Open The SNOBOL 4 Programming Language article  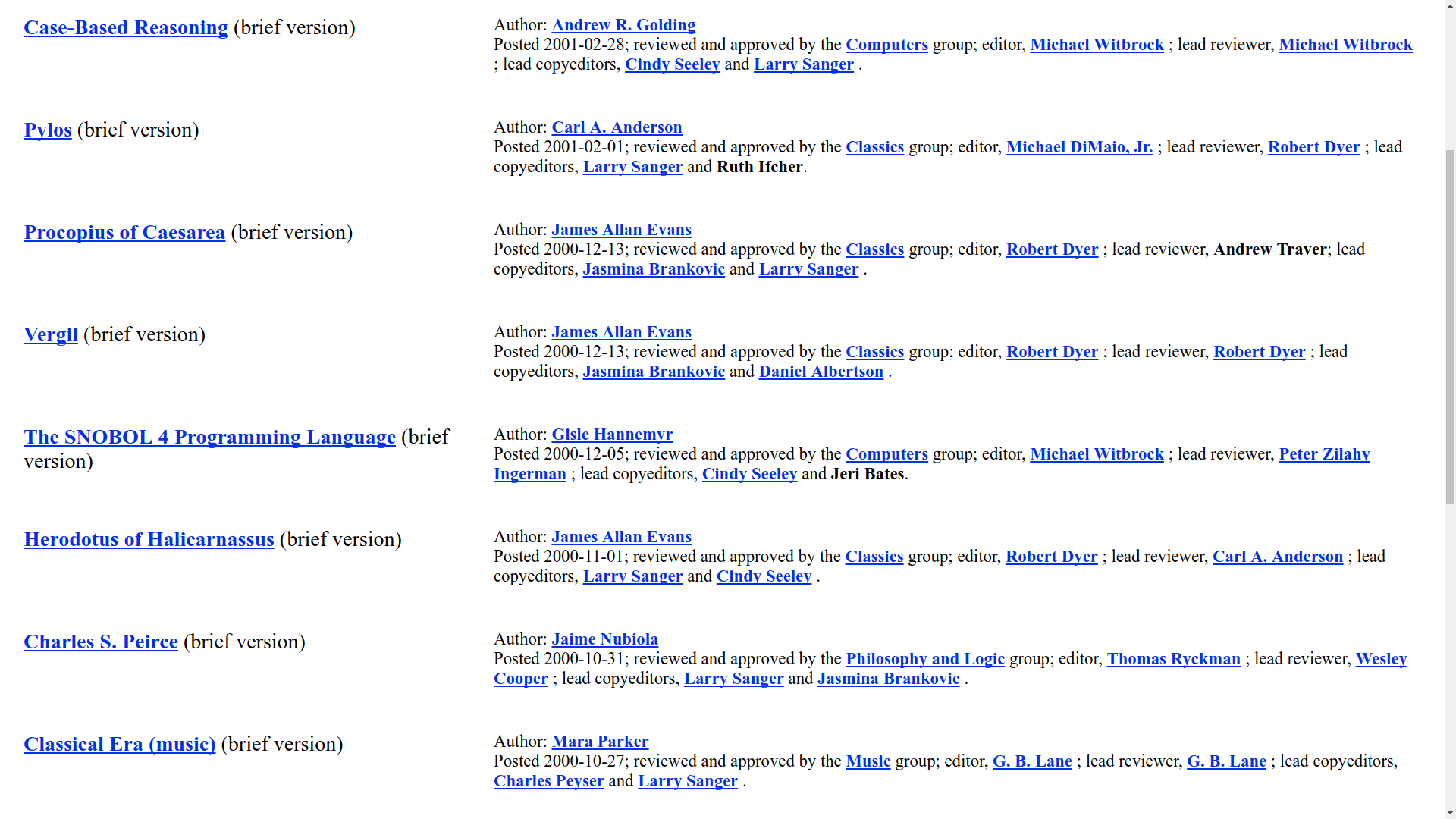click(x=209, y=437)
